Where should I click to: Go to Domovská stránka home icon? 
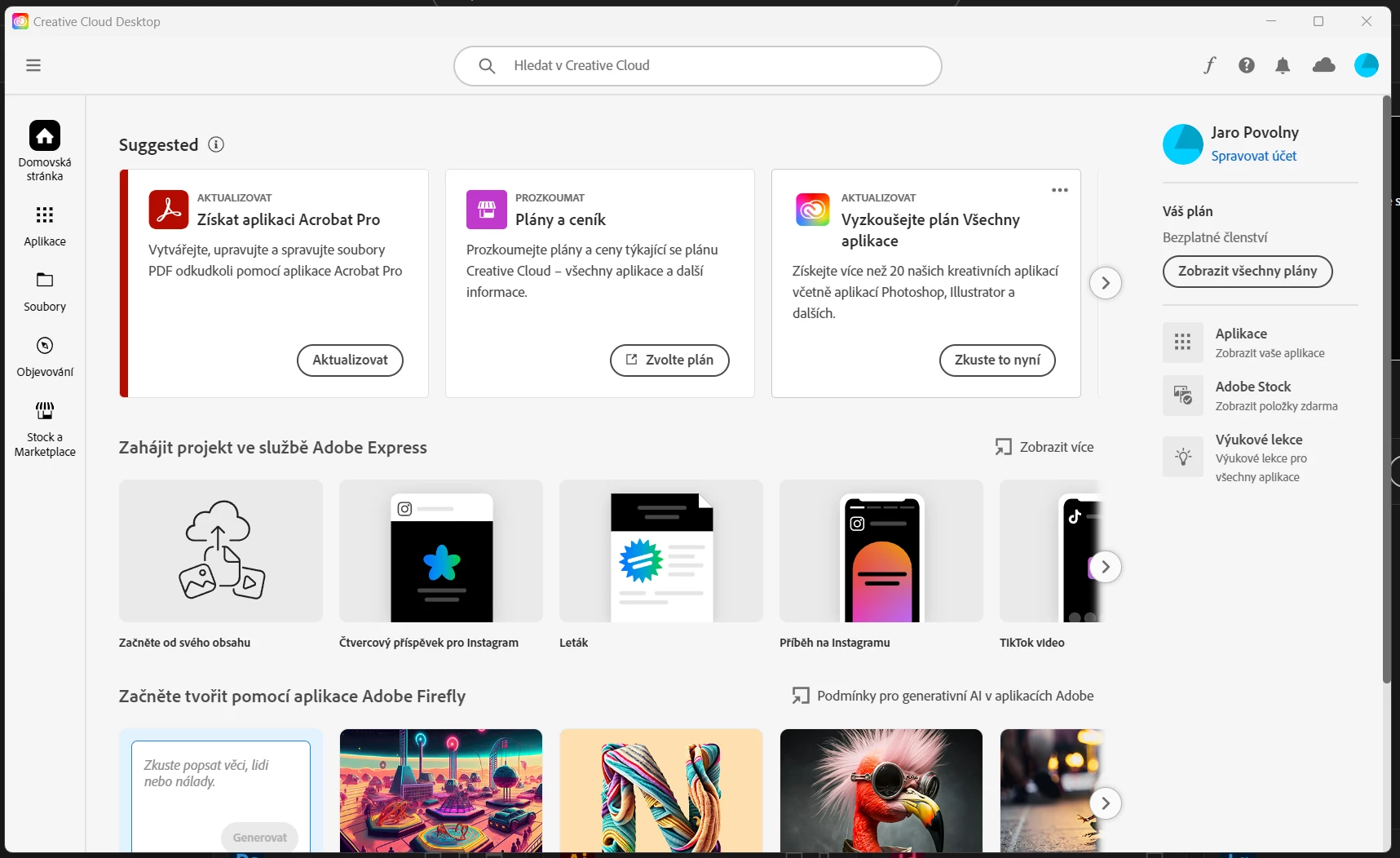point(45,135)
